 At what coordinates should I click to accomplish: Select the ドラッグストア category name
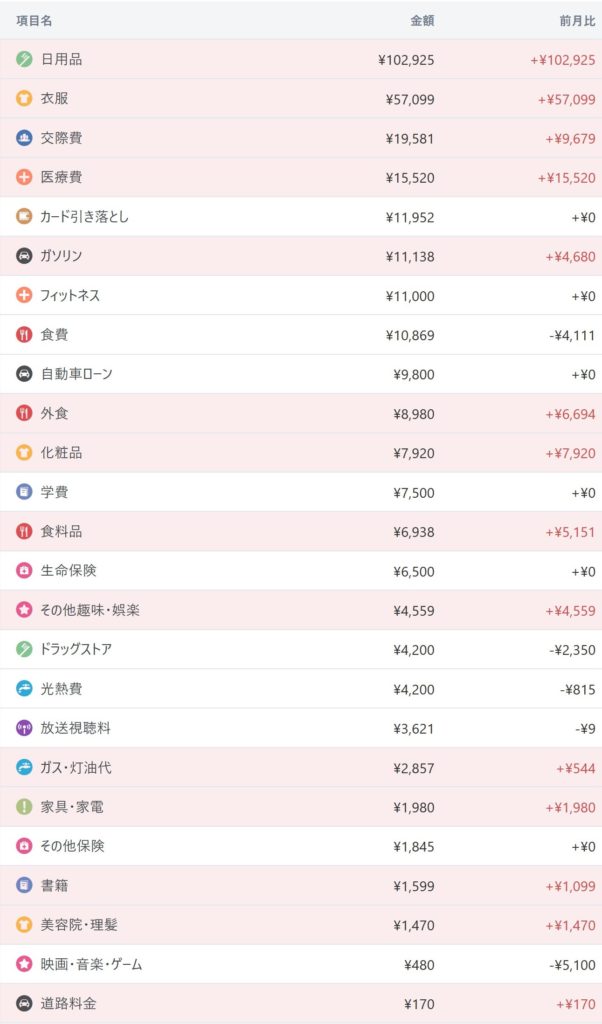tap(76, 649)
